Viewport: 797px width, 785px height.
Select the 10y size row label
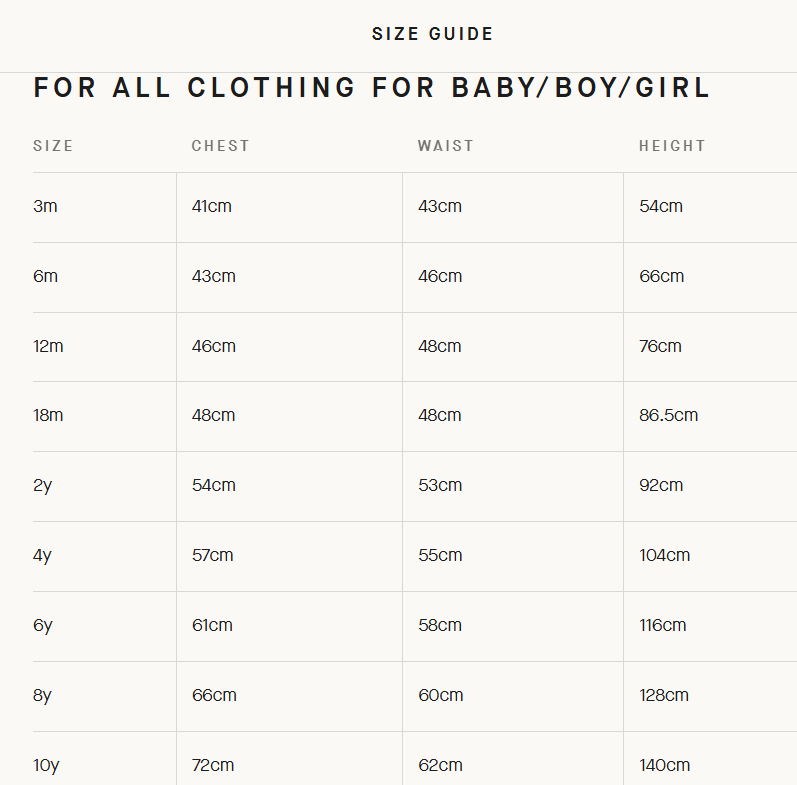pyautogui.click(x=46, y=765)
